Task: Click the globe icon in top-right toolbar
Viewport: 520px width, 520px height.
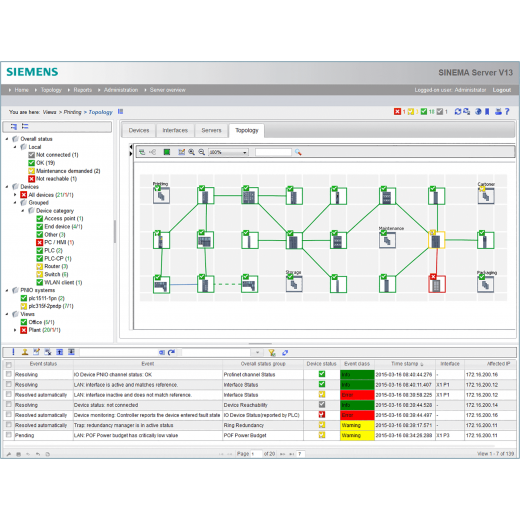Action: click(478, 112)
